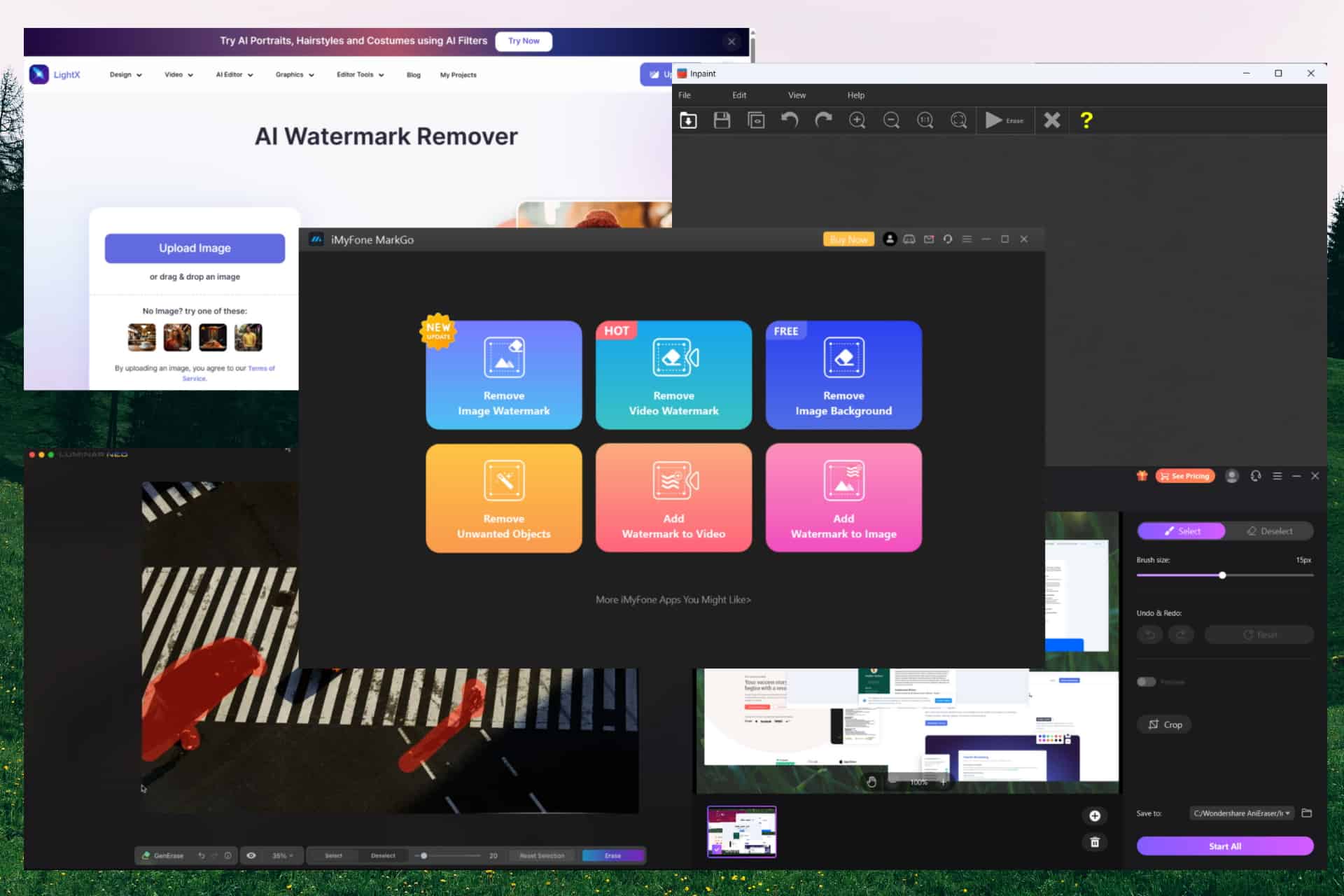Activate the Deselect mode in AniEraser
The image size is (1344, 896).
pos(1269,531)
